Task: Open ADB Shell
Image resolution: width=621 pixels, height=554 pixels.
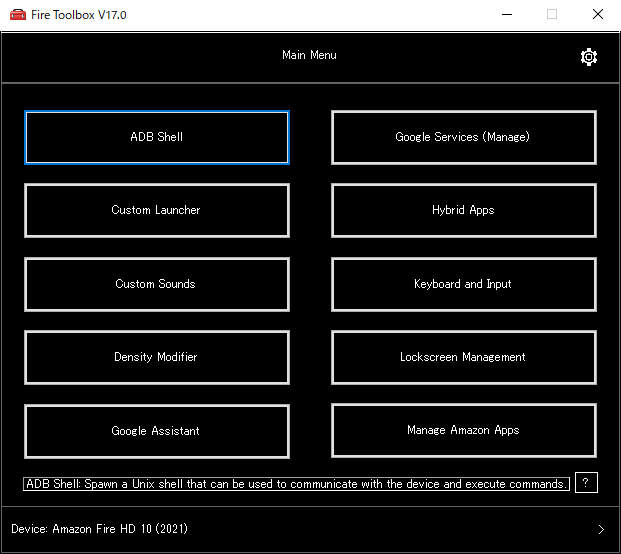Action: (157, 137)
